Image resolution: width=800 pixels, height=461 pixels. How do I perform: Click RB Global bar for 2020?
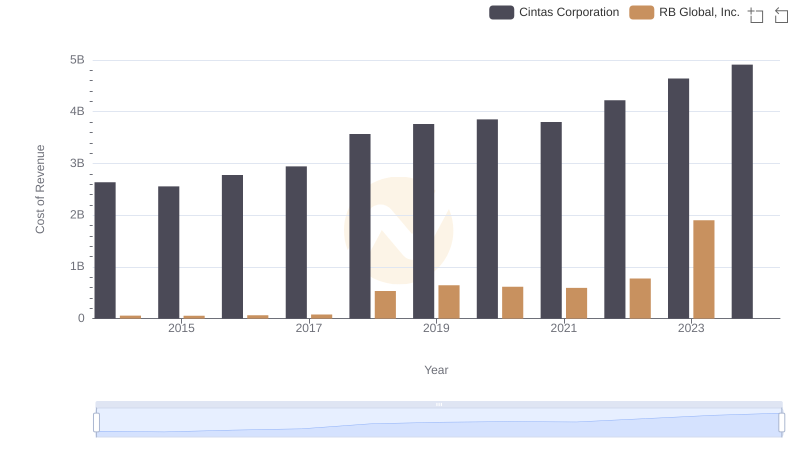tap(513, 303)
